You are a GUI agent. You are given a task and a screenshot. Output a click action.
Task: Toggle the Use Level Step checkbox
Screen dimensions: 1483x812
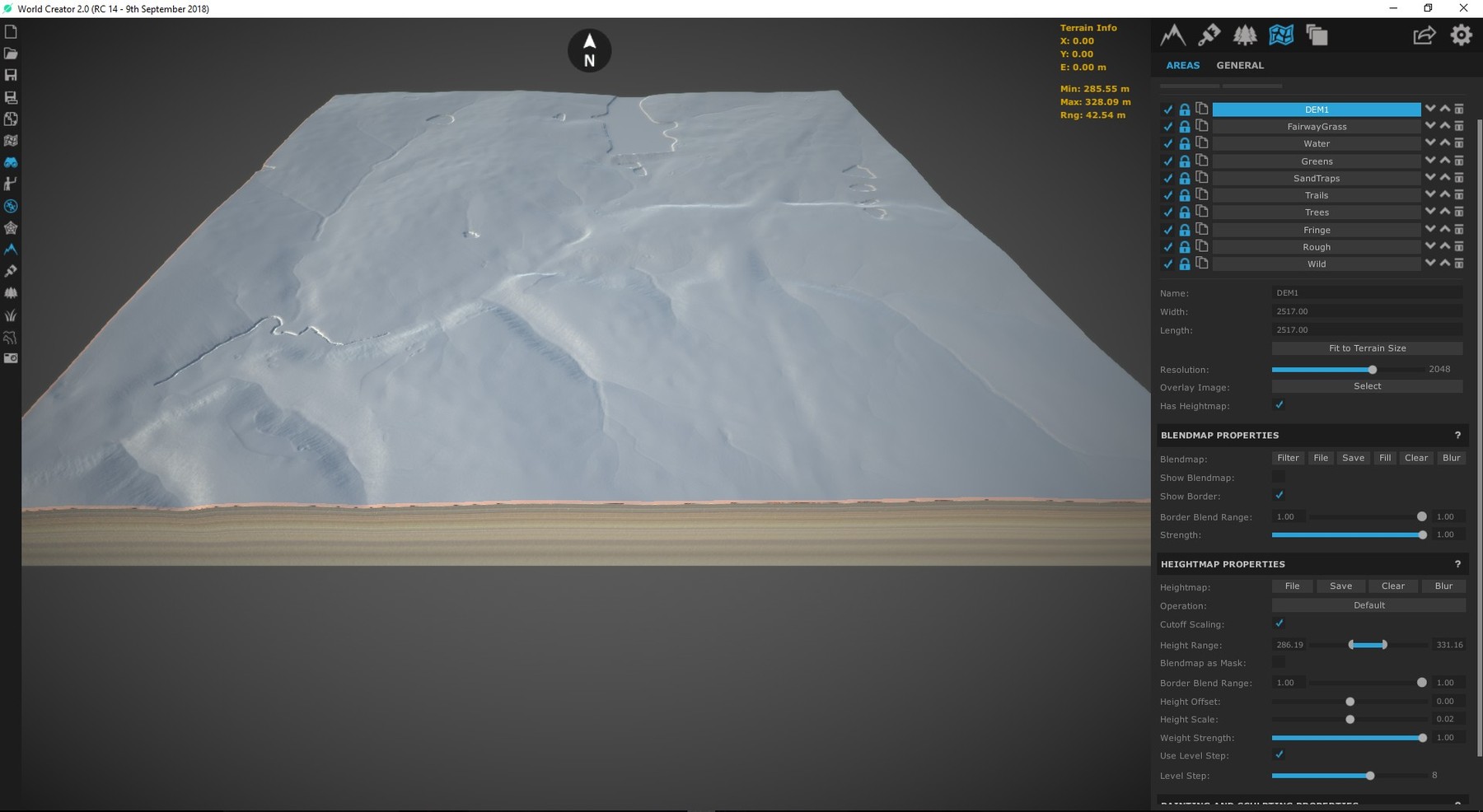tap(1279, 754)
